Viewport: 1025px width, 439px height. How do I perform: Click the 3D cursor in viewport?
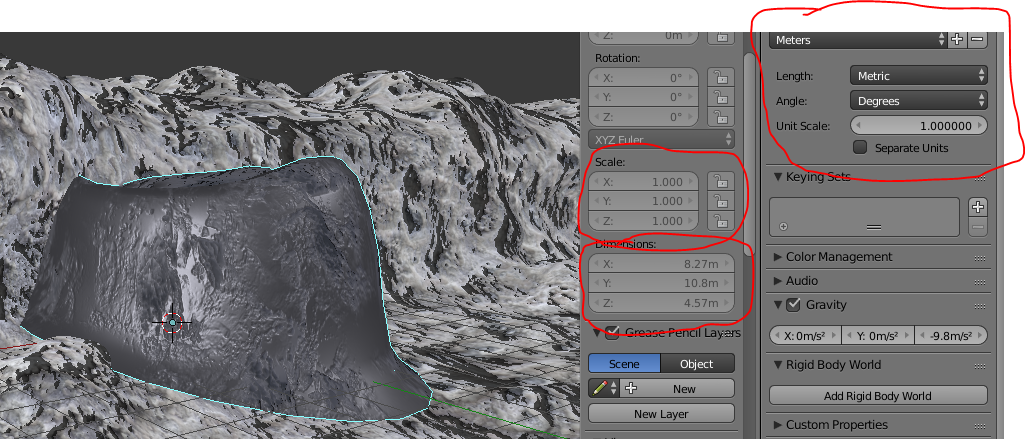click(x=173, y=322)
